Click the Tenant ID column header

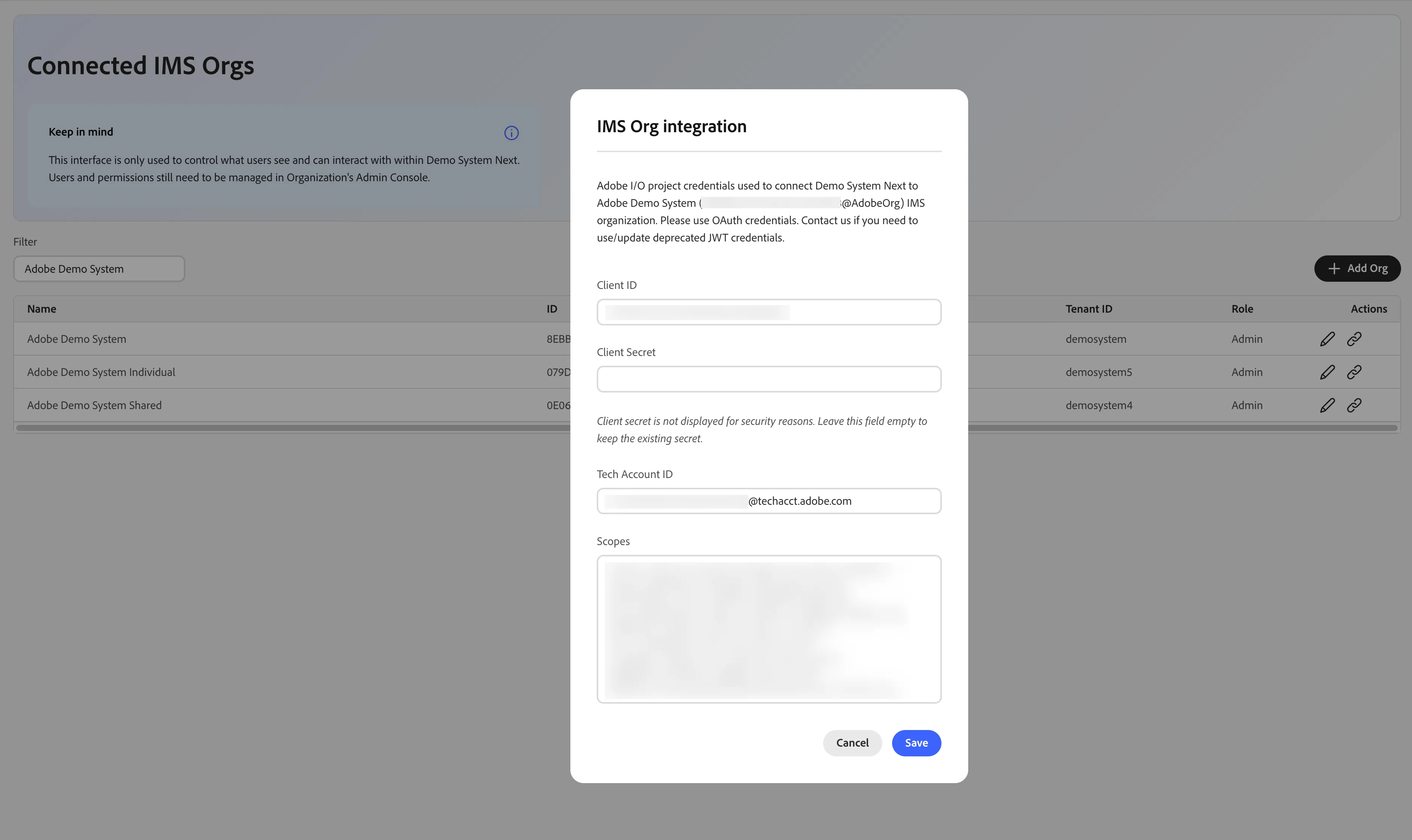coord(1089,309)
